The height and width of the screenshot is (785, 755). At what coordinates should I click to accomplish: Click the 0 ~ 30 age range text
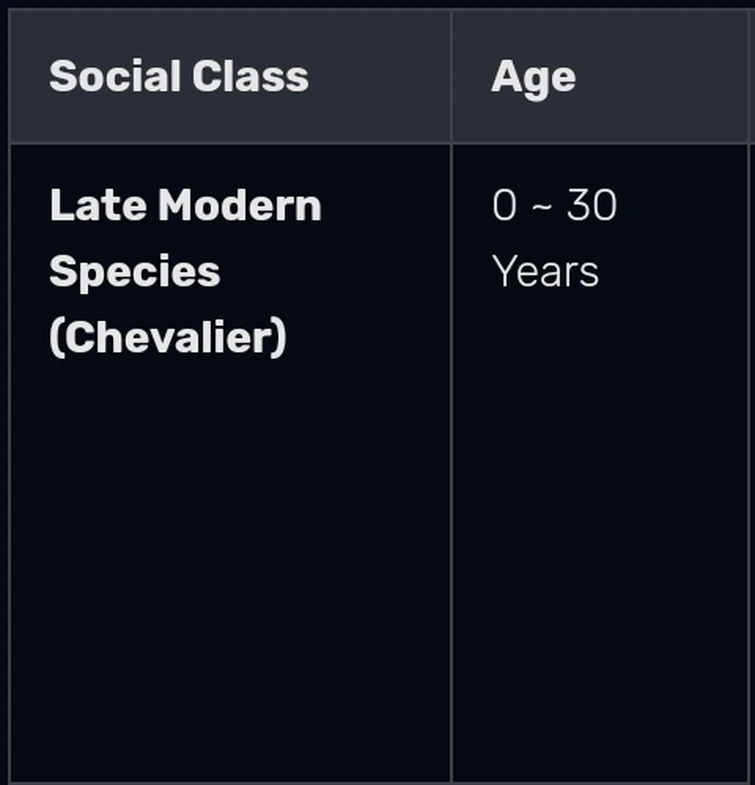click(554, 205)
